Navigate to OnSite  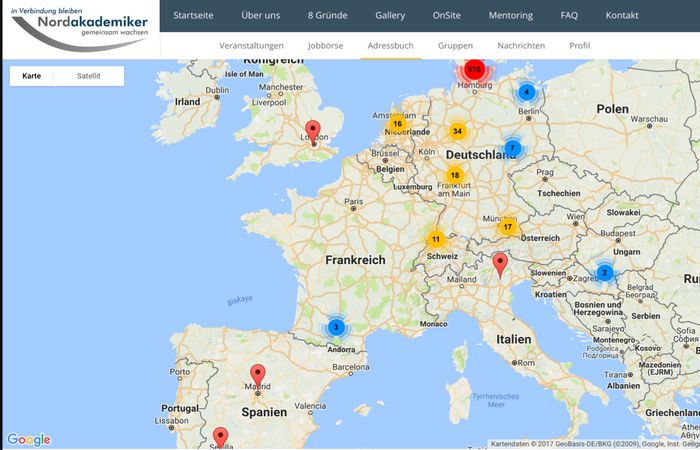(x=446, y=15)
